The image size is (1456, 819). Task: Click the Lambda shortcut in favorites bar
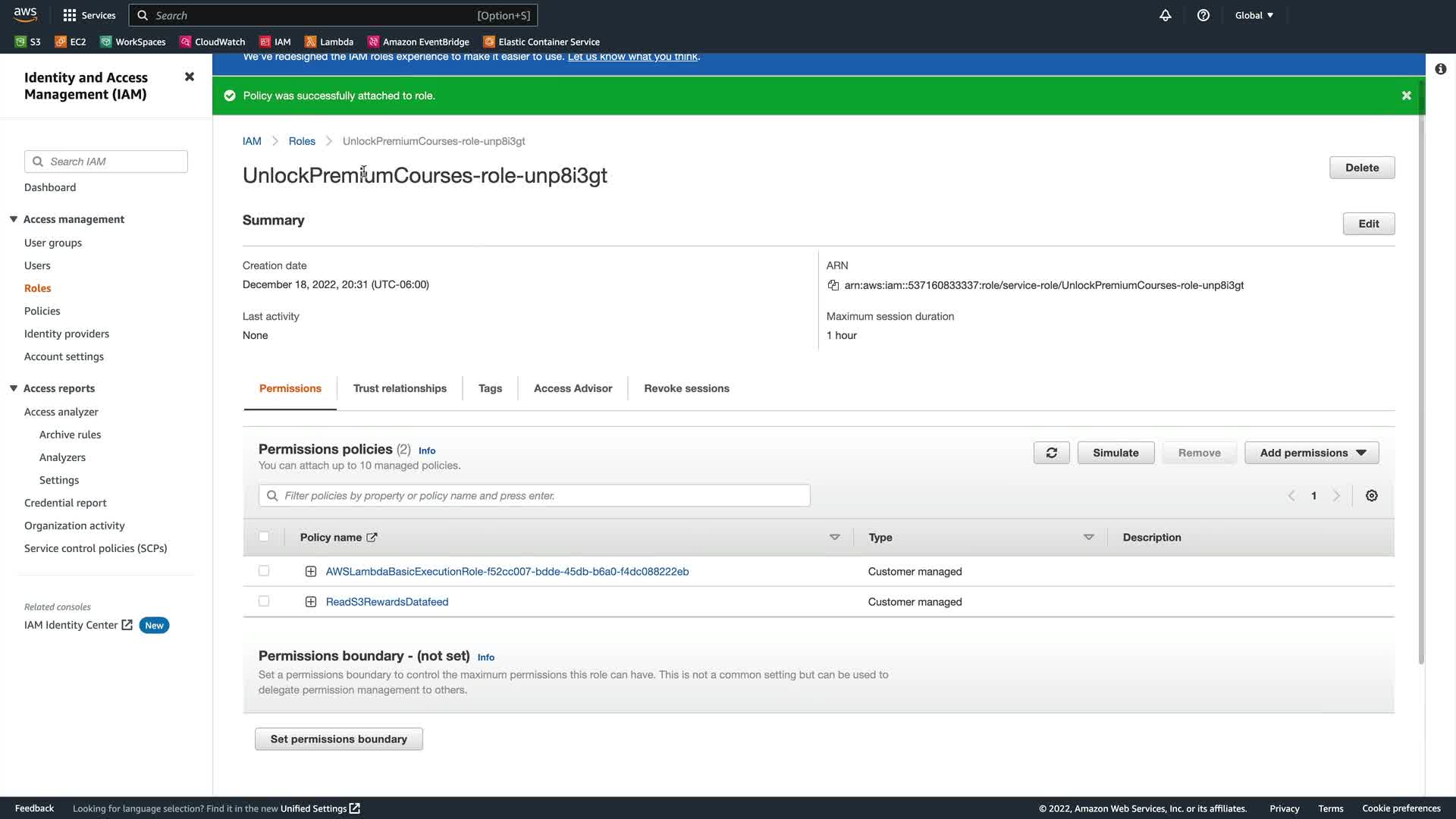(329, 42)
